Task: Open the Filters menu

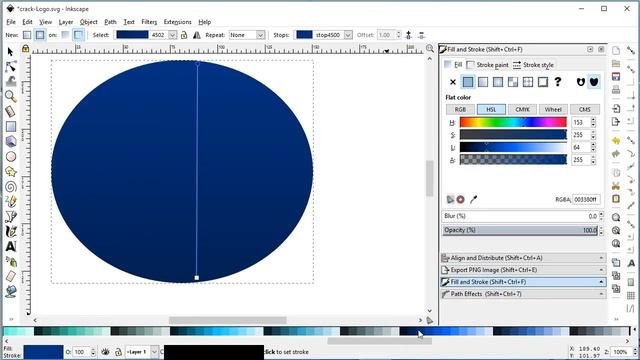Action: coord(149,22)
